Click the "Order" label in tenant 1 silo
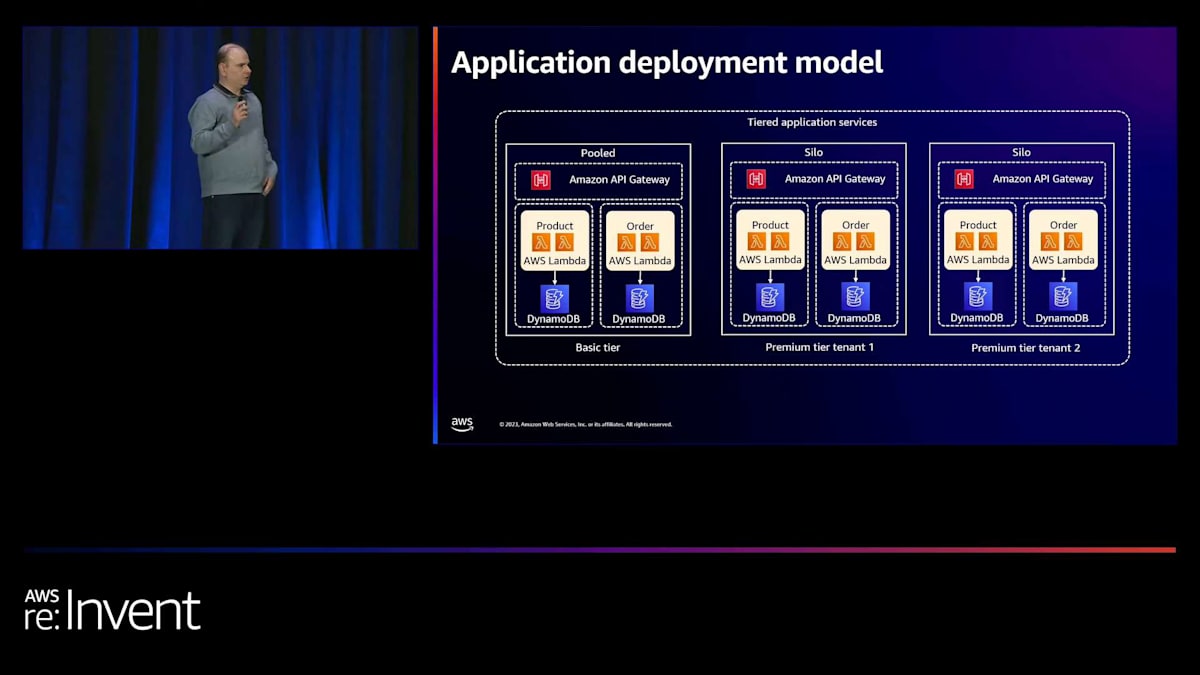 tap(855, 225)
